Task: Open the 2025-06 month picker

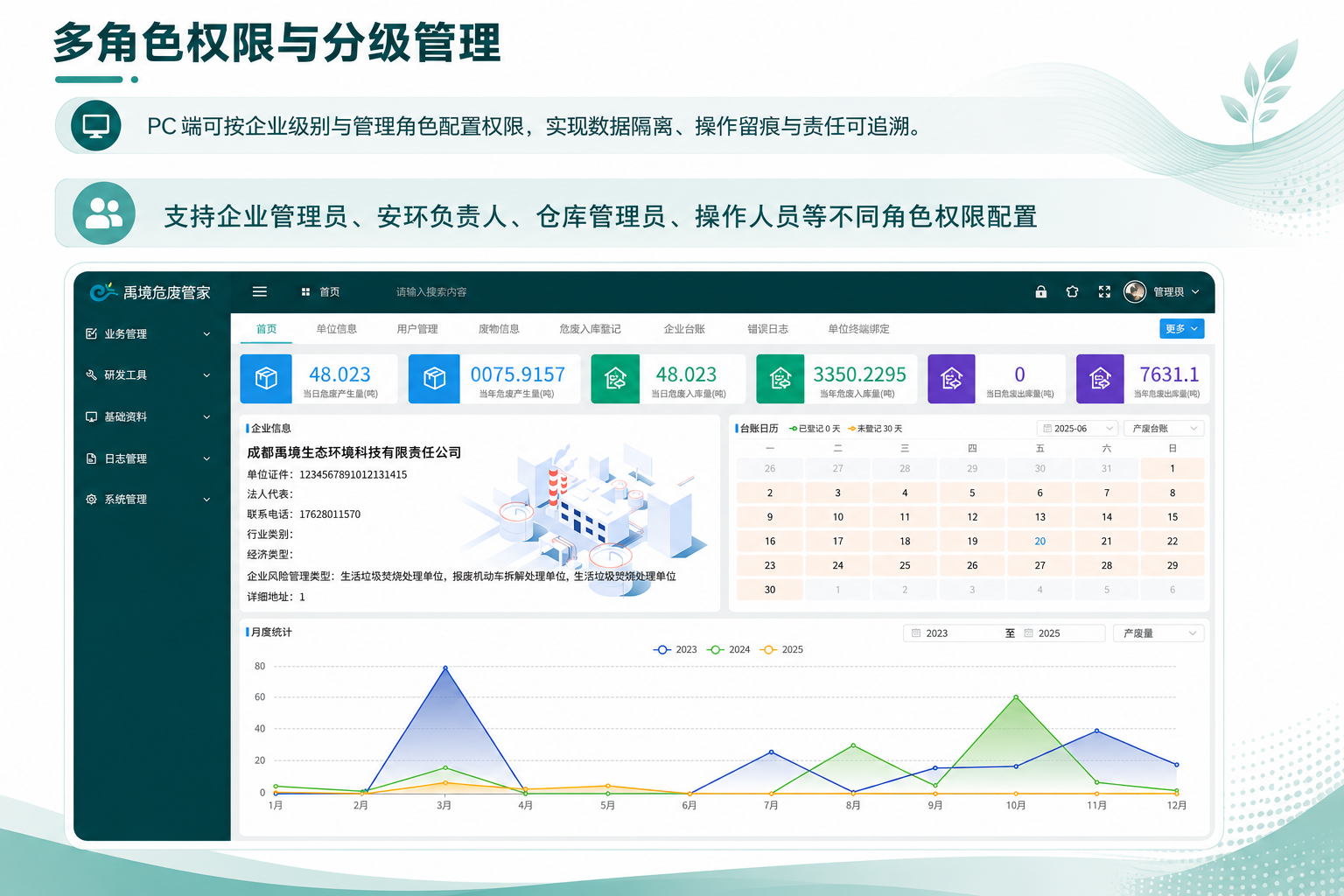Action: click(x=1077, y=429)
